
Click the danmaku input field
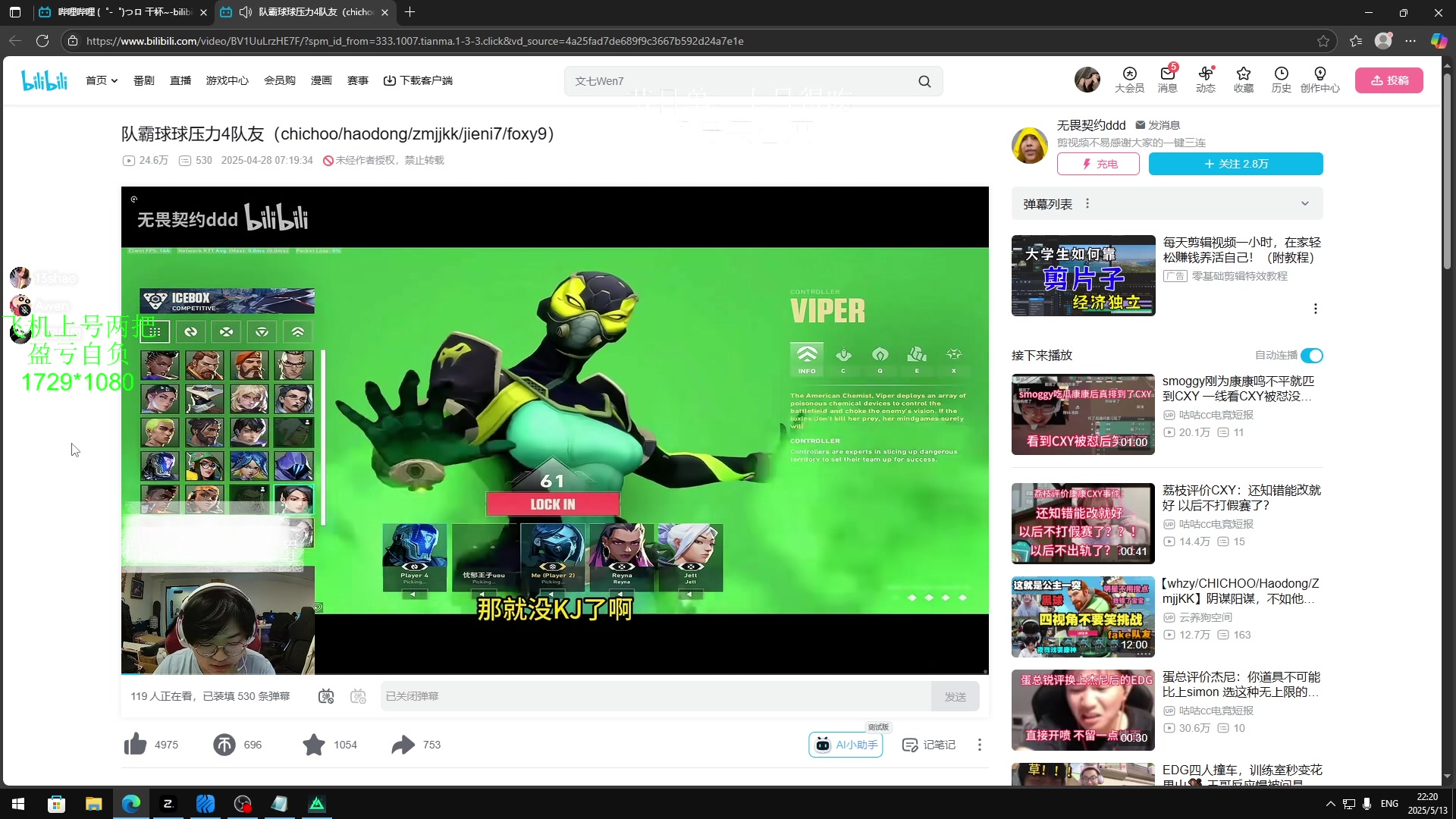[x=656, y=696]
